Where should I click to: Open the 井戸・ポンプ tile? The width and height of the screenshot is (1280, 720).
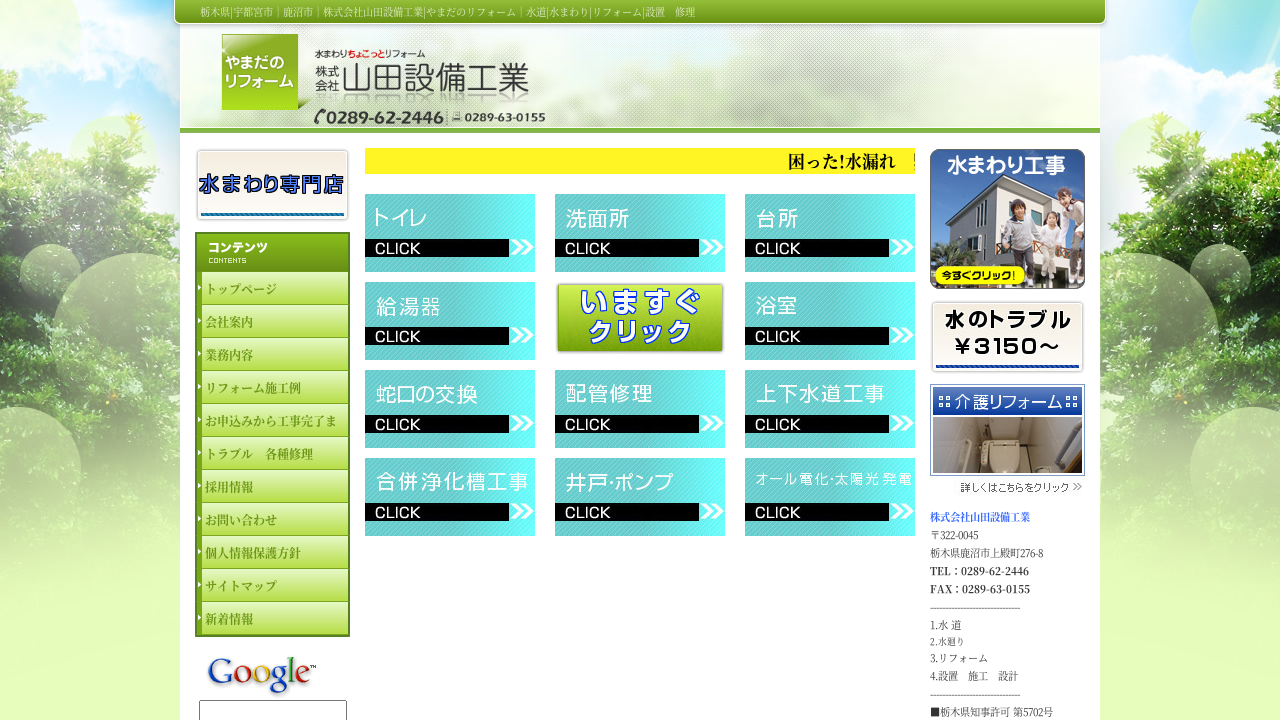click(640, 497)
